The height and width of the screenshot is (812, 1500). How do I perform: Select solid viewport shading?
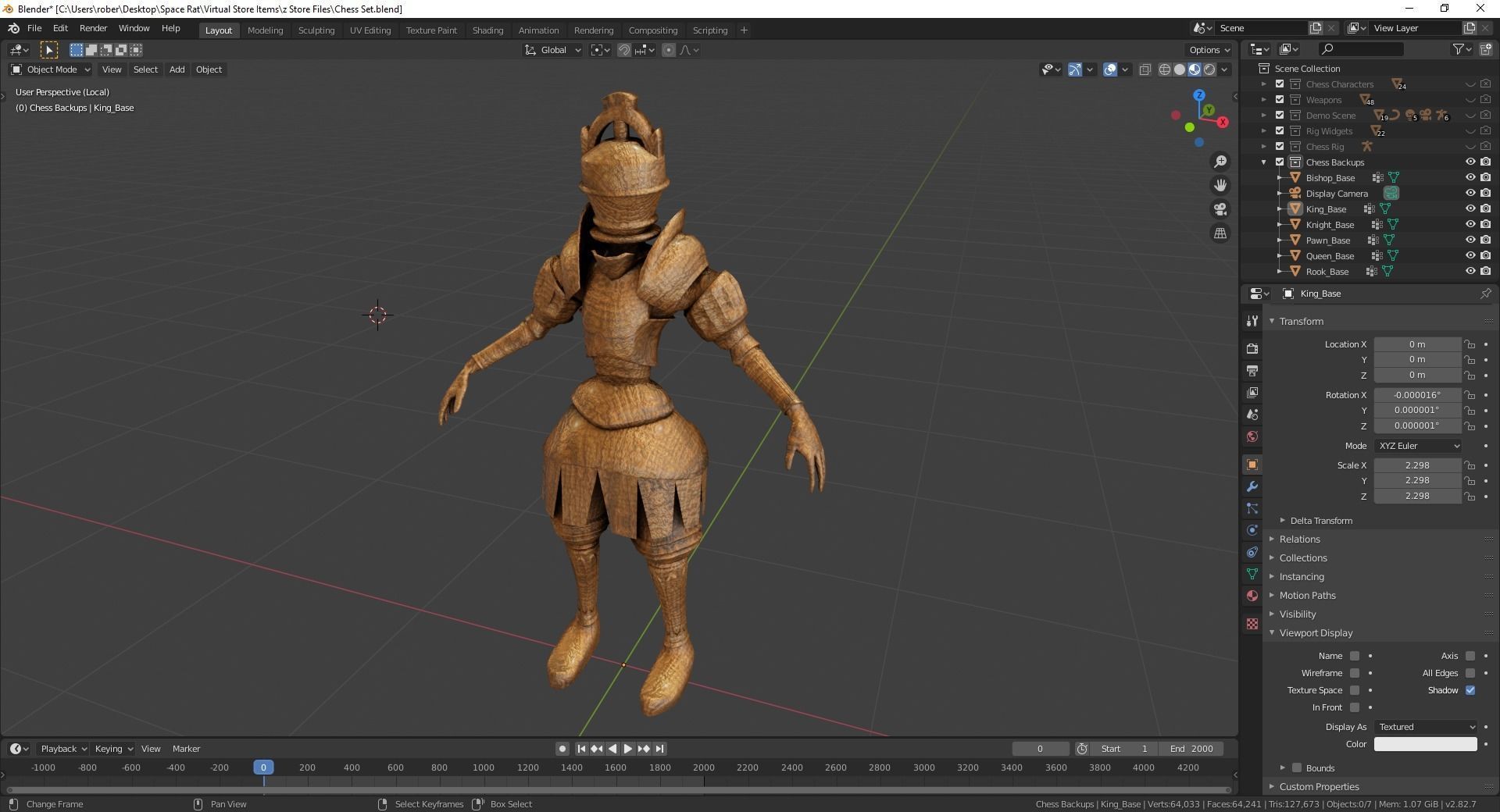pyautogui.click(x=1180, y=69)
